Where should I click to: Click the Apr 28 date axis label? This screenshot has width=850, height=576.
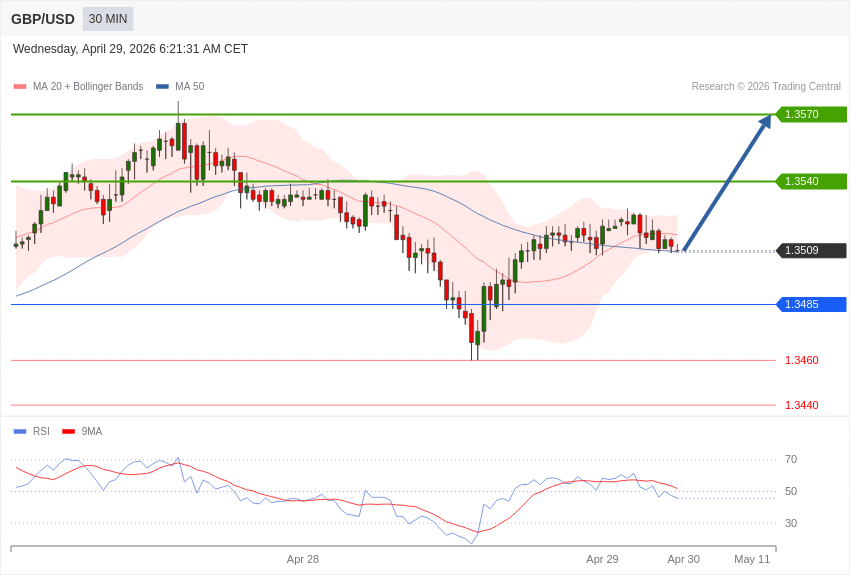click(303, 559)
